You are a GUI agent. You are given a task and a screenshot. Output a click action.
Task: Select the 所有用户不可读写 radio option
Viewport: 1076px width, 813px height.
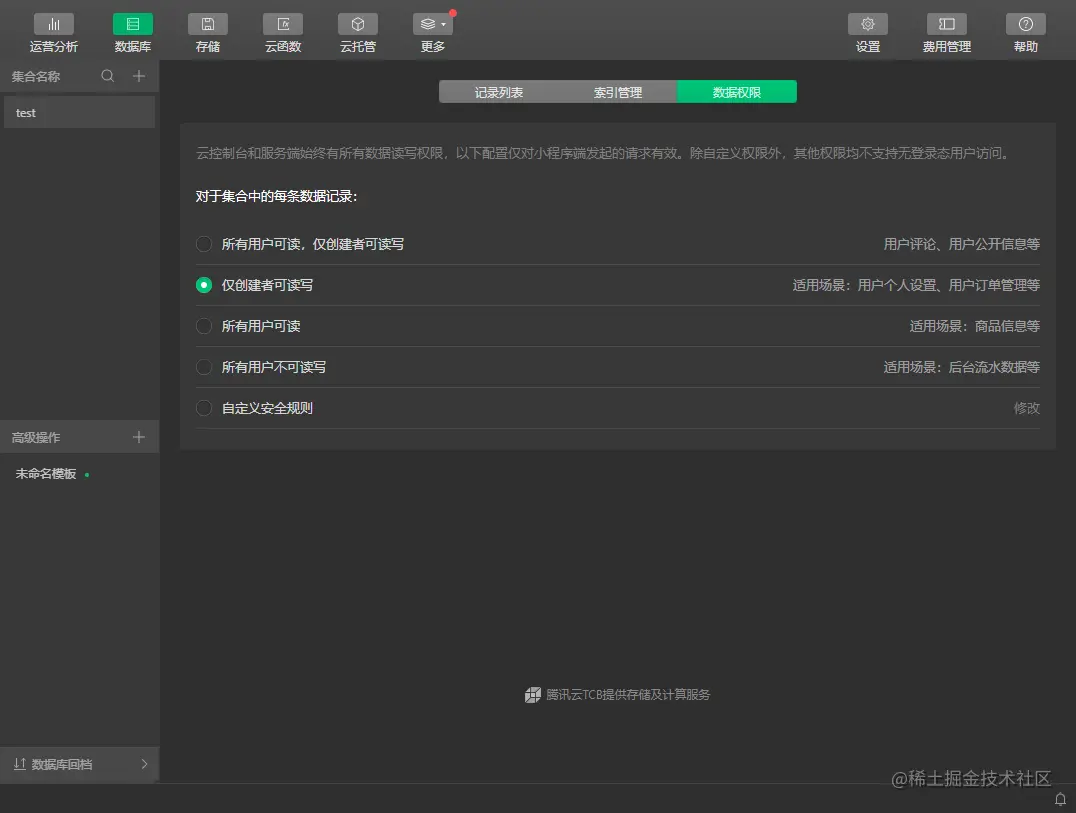pos(204,367)
